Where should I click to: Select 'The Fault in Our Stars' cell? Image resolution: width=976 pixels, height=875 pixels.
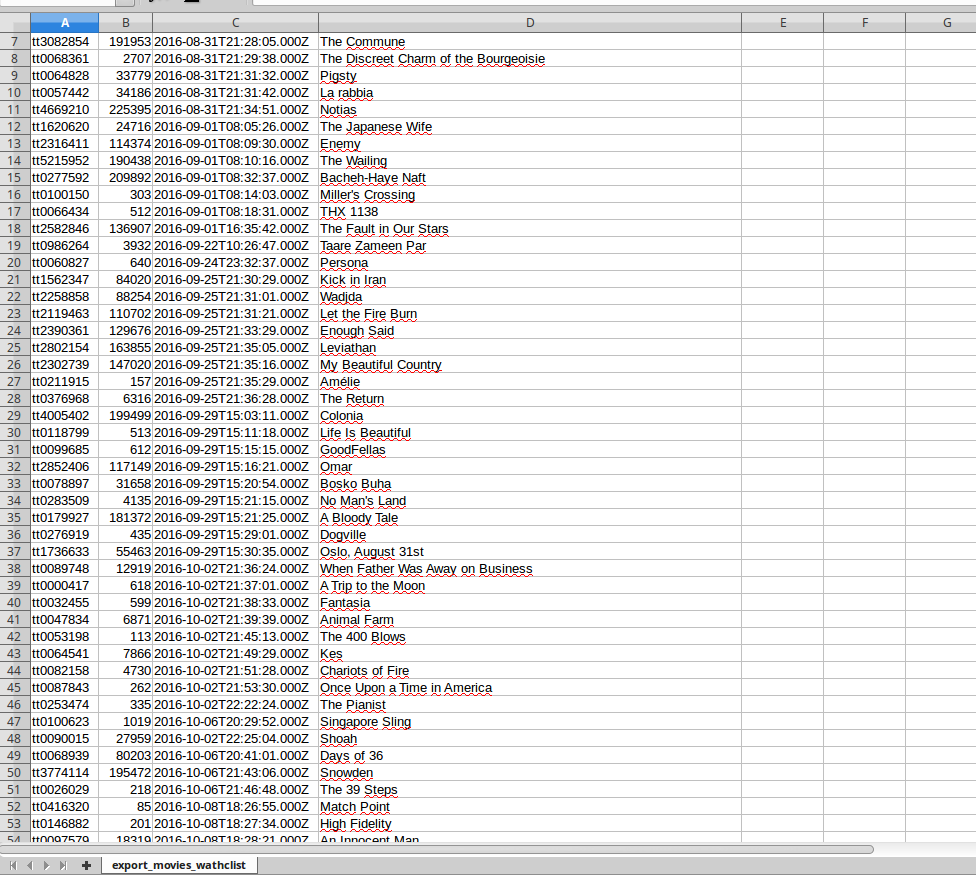click(x=530, y=228)
